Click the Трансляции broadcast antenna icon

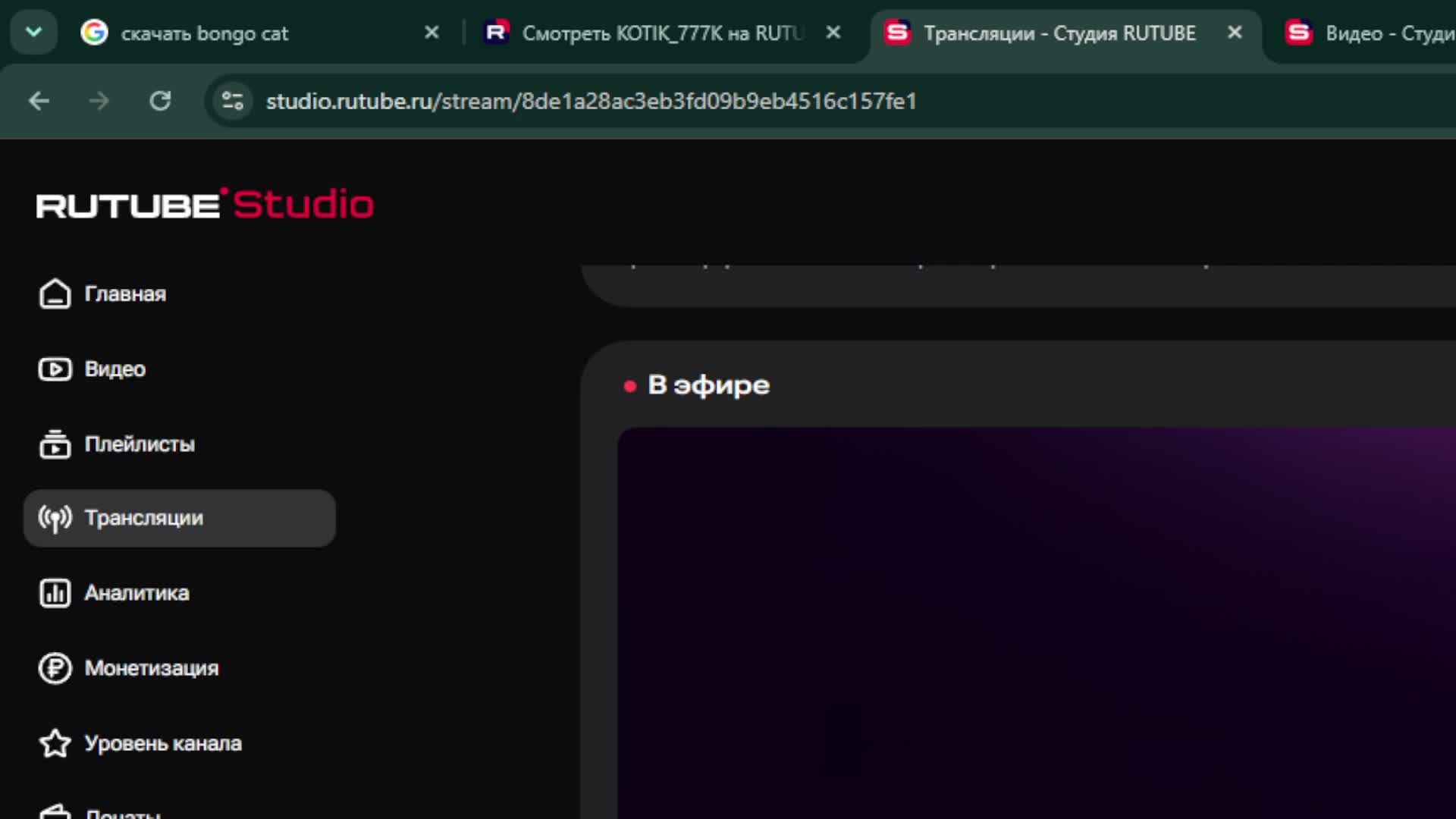tap(55, 519)
